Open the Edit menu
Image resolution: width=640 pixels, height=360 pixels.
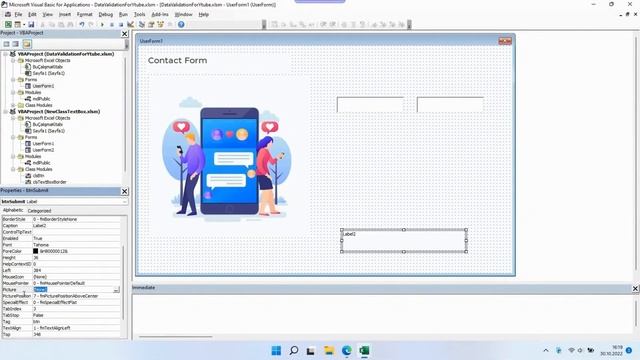32,14
